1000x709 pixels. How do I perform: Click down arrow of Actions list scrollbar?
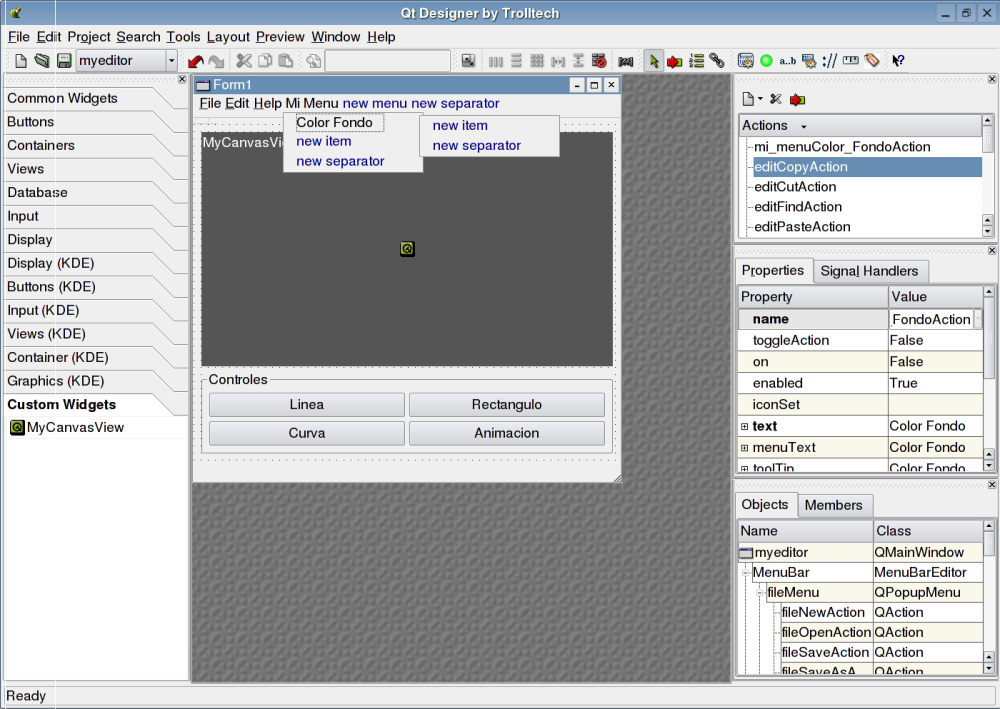point(987,231)
